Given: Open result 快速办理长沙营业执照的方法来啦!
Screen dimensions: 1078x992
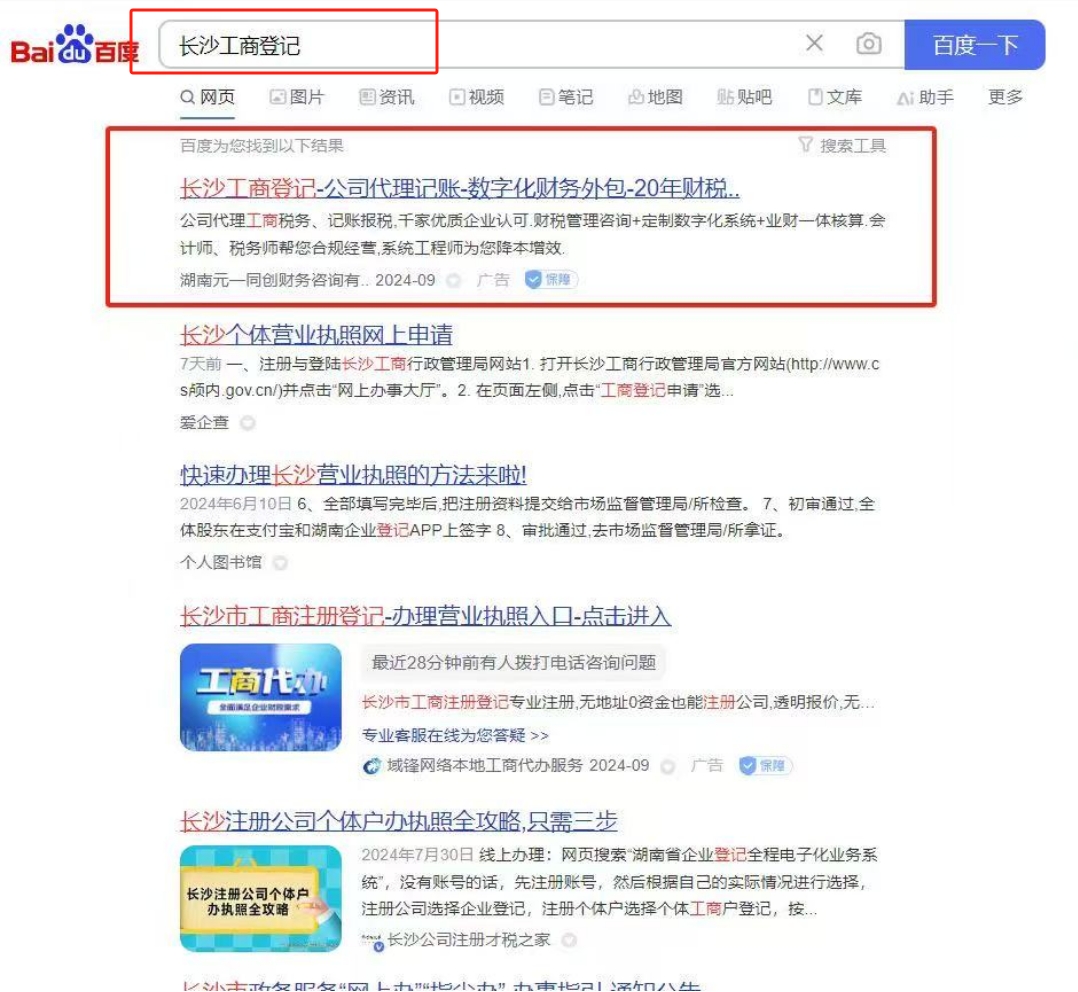Looking at the screenshot, I should pos(353,474).
